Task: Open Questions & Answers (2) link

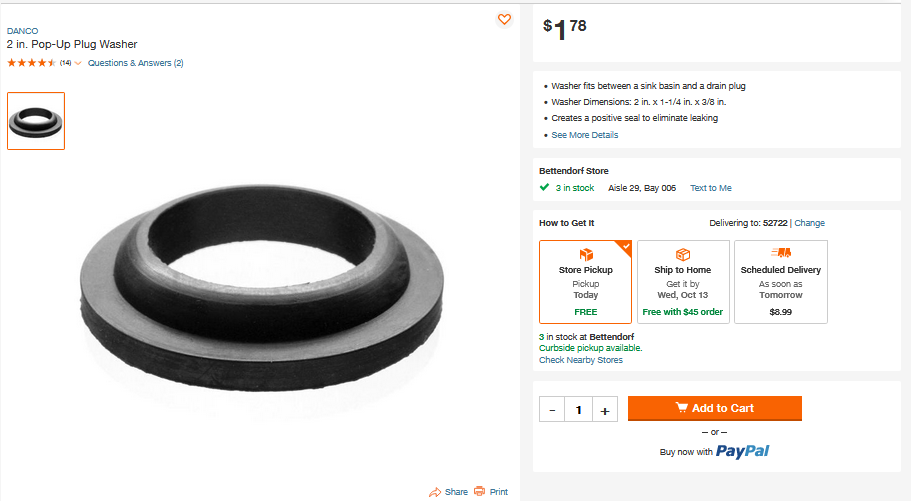Action: pos(135,63)
